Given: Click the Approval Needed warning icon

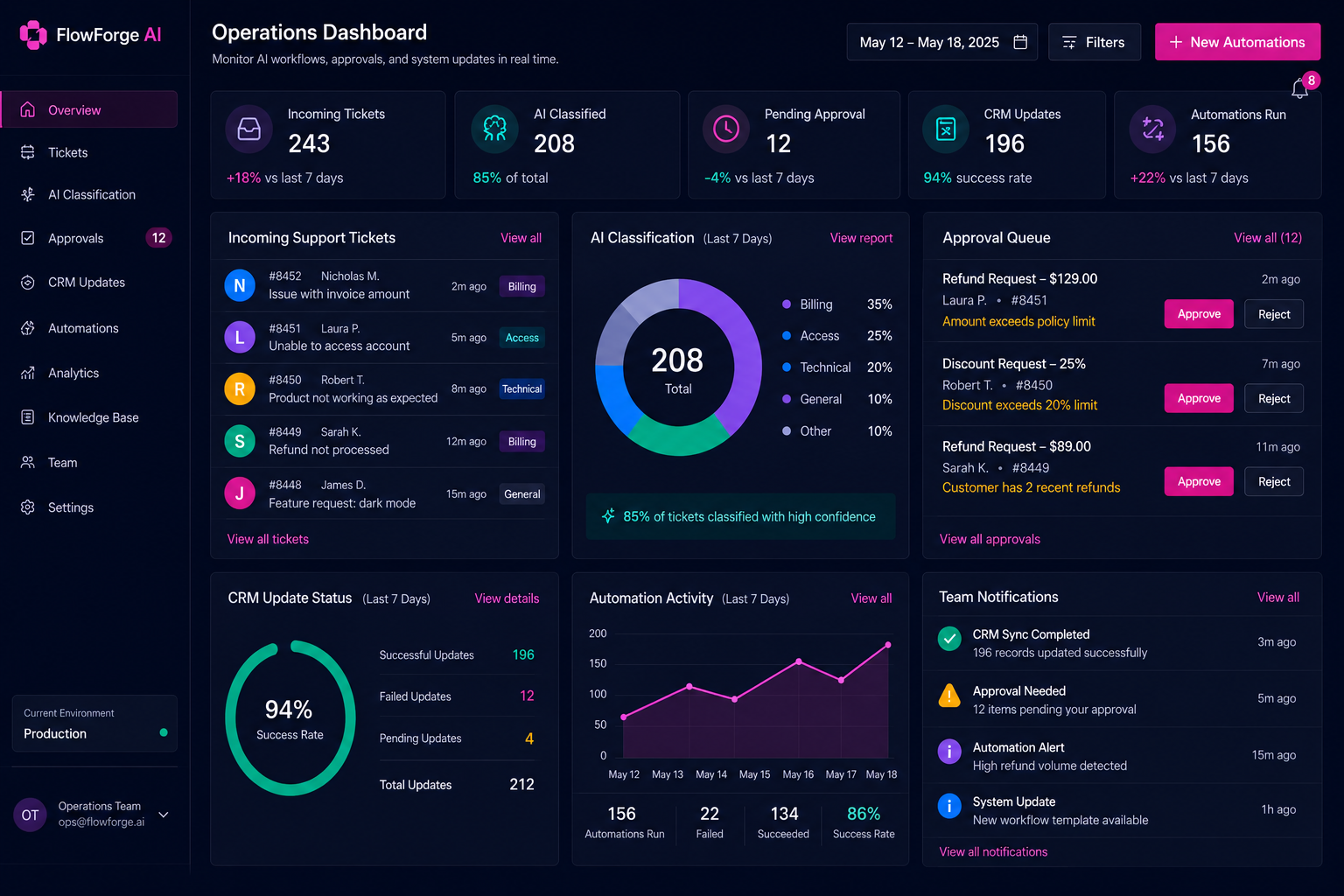Looking at the screenshot, I should 949,696.
